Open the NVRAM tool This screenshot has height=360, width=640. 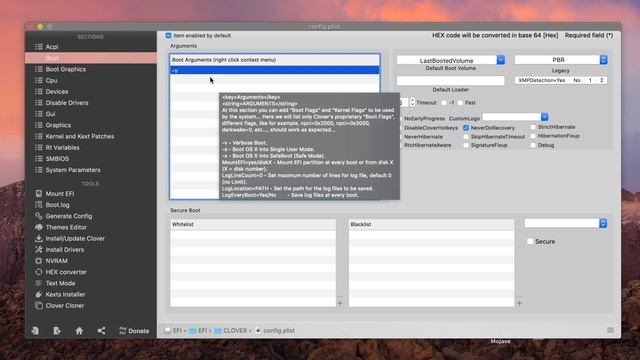pyautogui.click(x=51, y=261)
